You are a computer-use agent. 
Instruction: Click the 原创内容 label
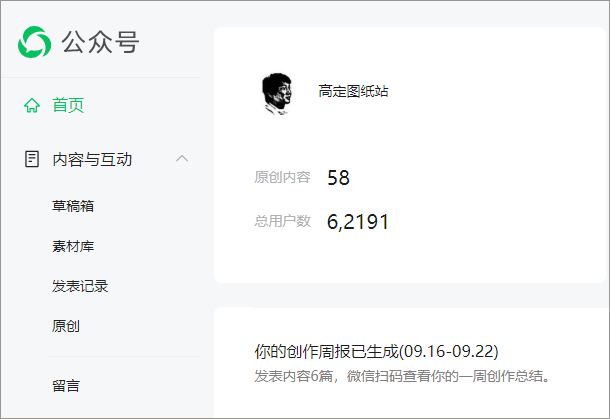click(x=282, y=178)
